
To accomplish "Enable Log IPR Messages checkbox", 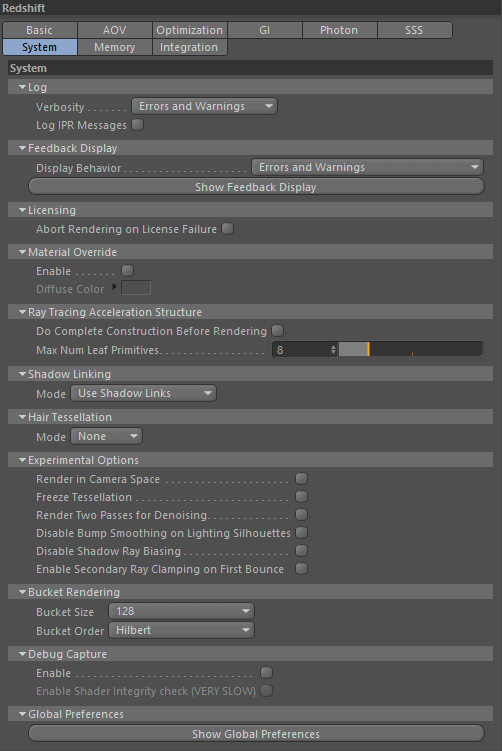I will (137, 125).
